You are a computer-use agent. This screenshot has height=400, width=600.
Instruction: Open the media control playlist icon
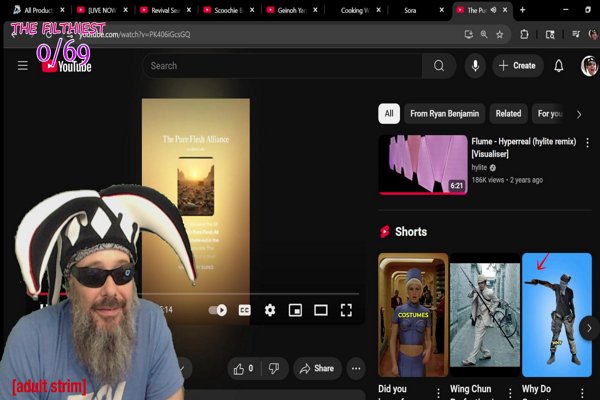[576, 34]
